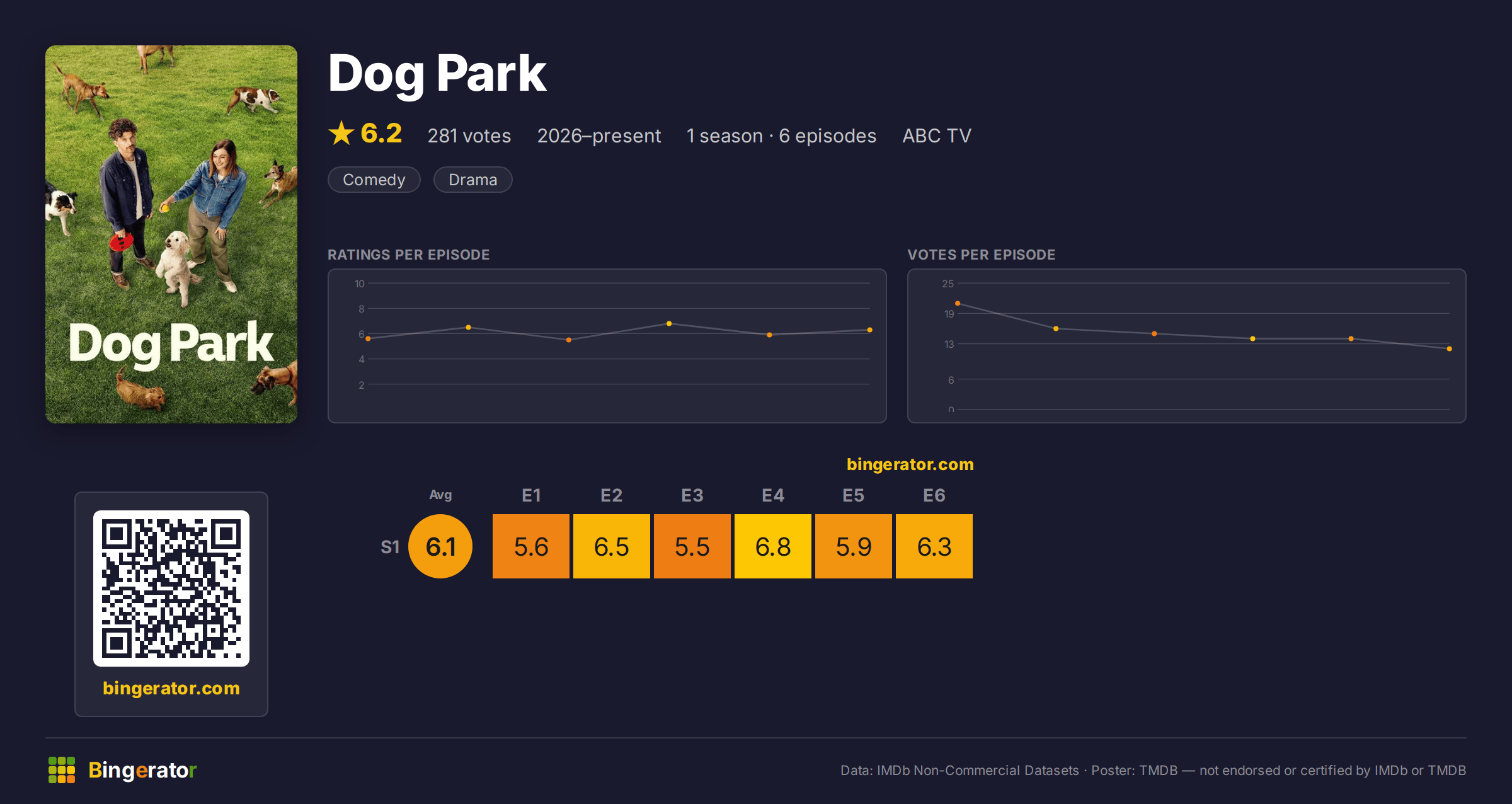The image size is (1512, 804).
Task: Click the S1 average 6.1 circle
Action: pos(440,546)
